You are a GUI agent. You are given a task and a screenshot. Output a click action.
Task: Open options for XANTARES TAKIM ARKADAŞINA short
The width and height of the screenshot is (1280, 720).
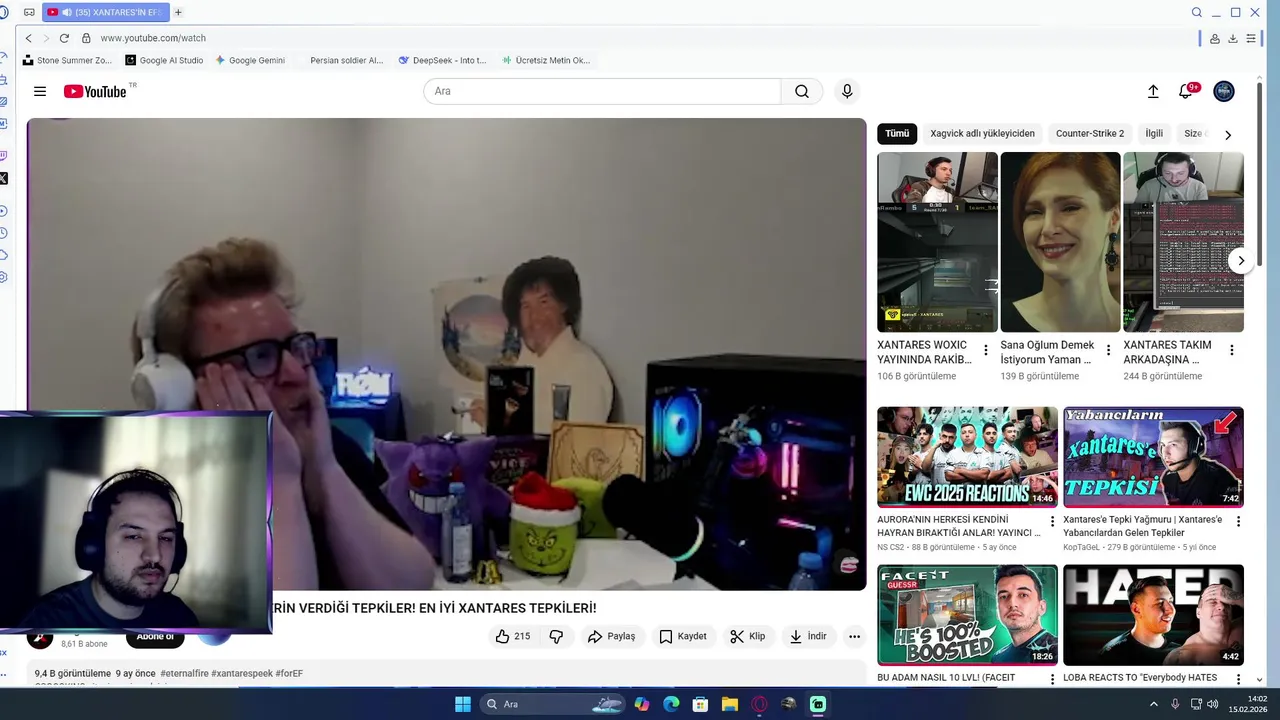(x=1232, y=350)
